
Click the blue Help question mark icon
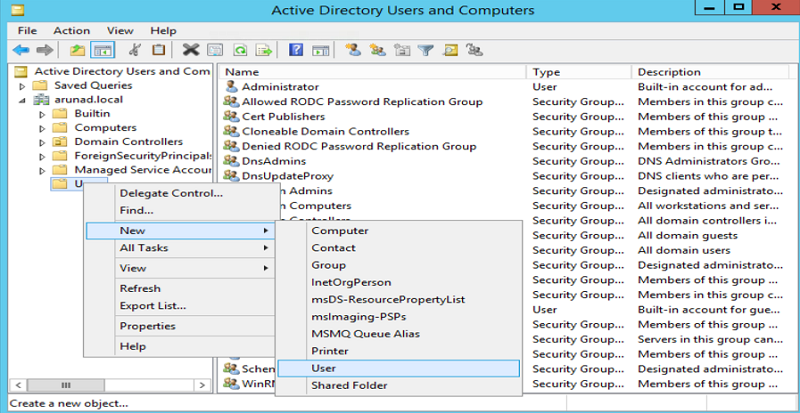pos(296,50)
